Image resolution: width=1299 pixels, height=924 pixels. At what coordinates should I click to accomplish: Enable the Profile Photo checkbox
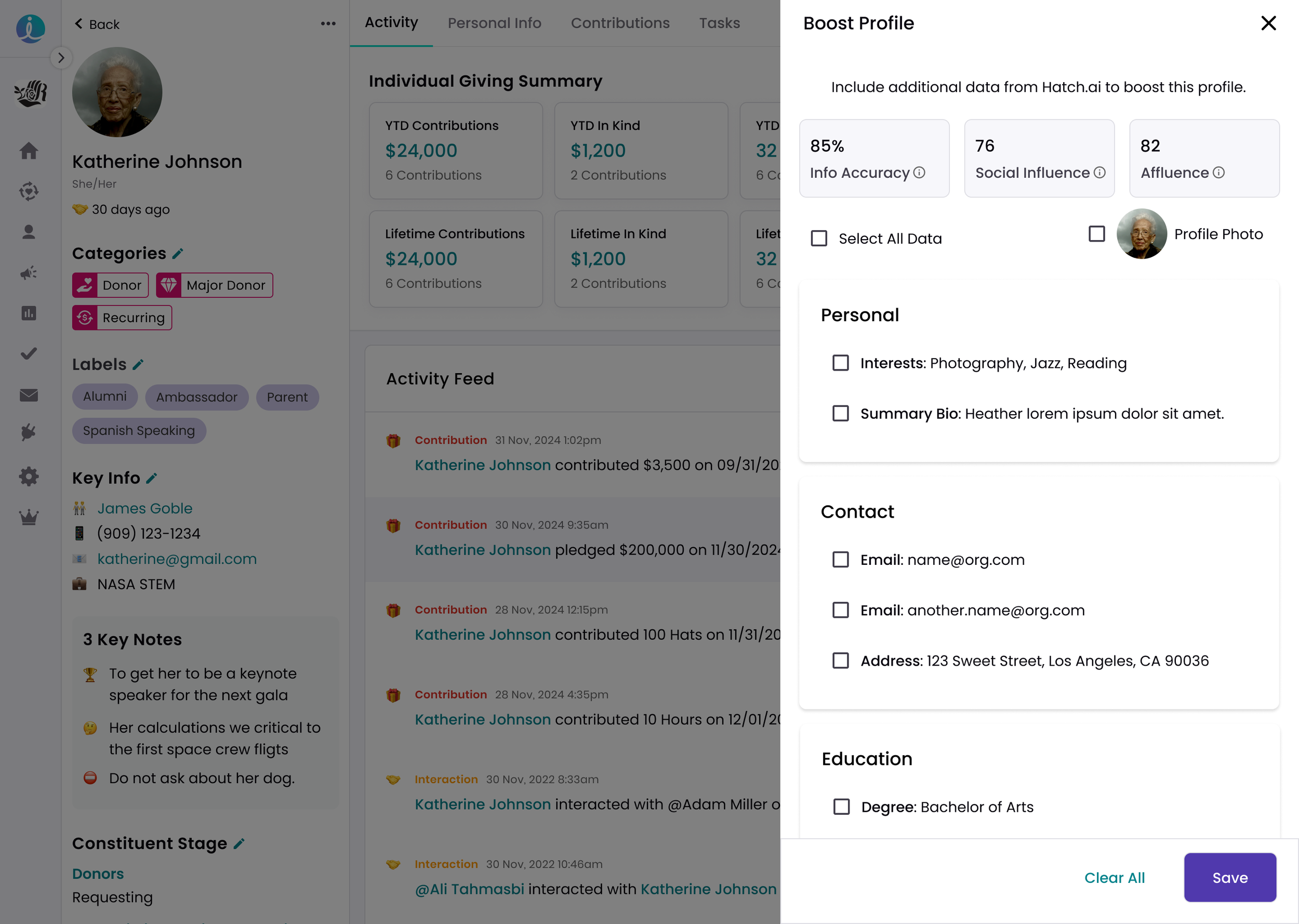[x=1096, y=234]
